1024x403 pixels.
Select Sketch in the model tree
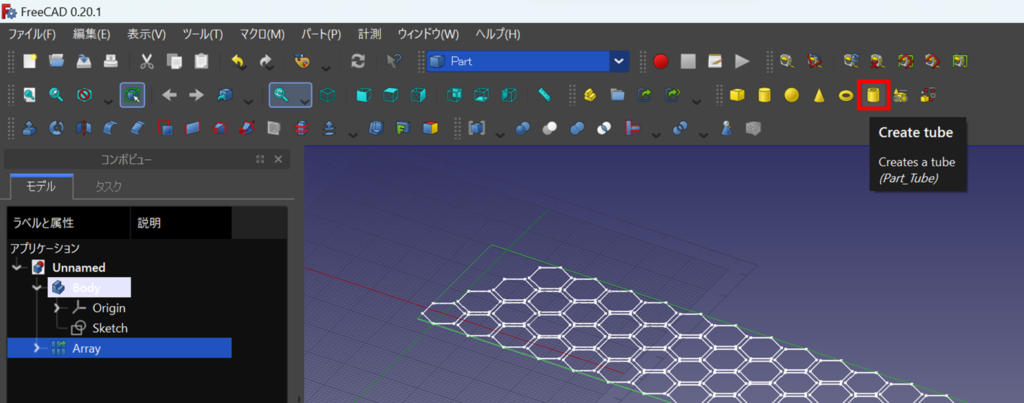(110, 328)
